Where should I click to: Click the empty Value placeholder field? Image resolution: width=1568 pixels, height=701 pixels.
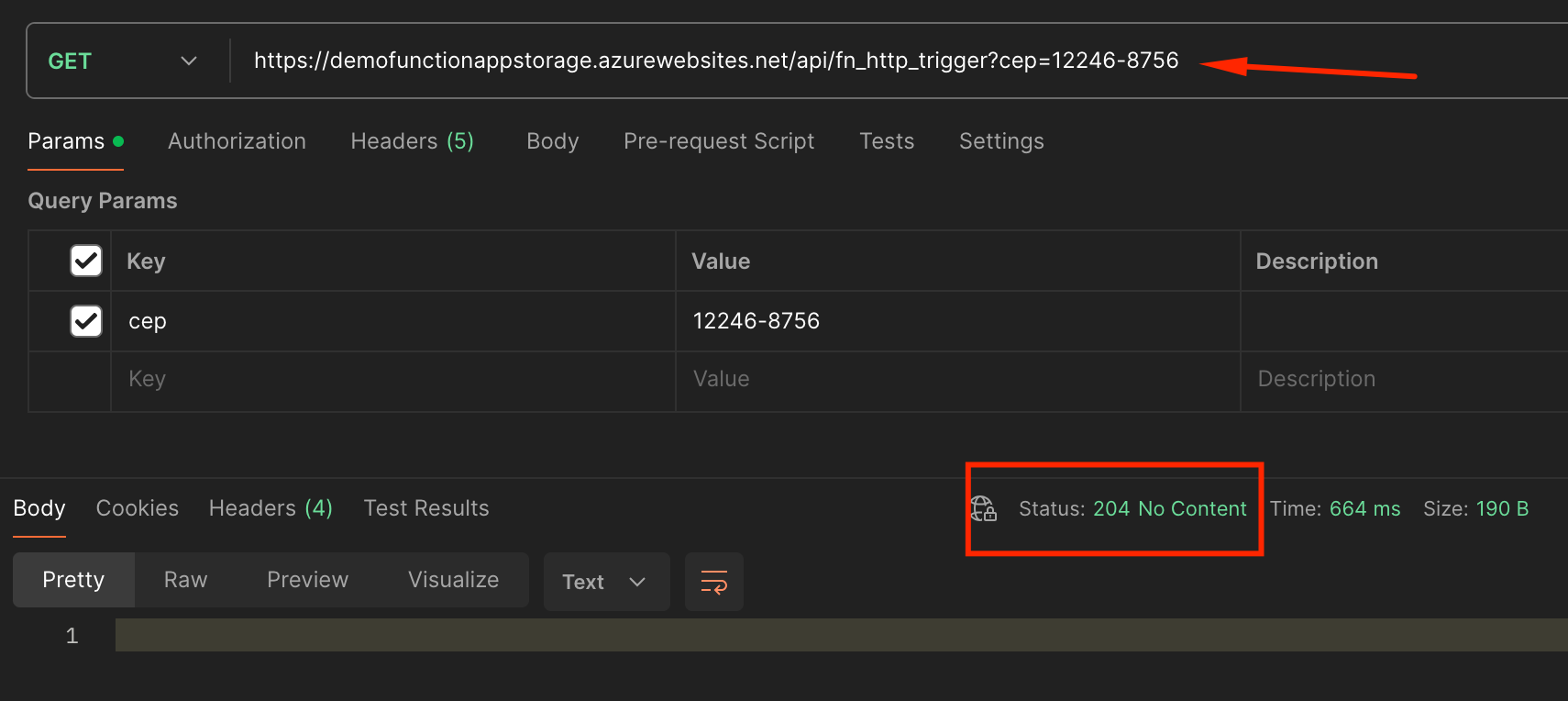coord(958,380)
